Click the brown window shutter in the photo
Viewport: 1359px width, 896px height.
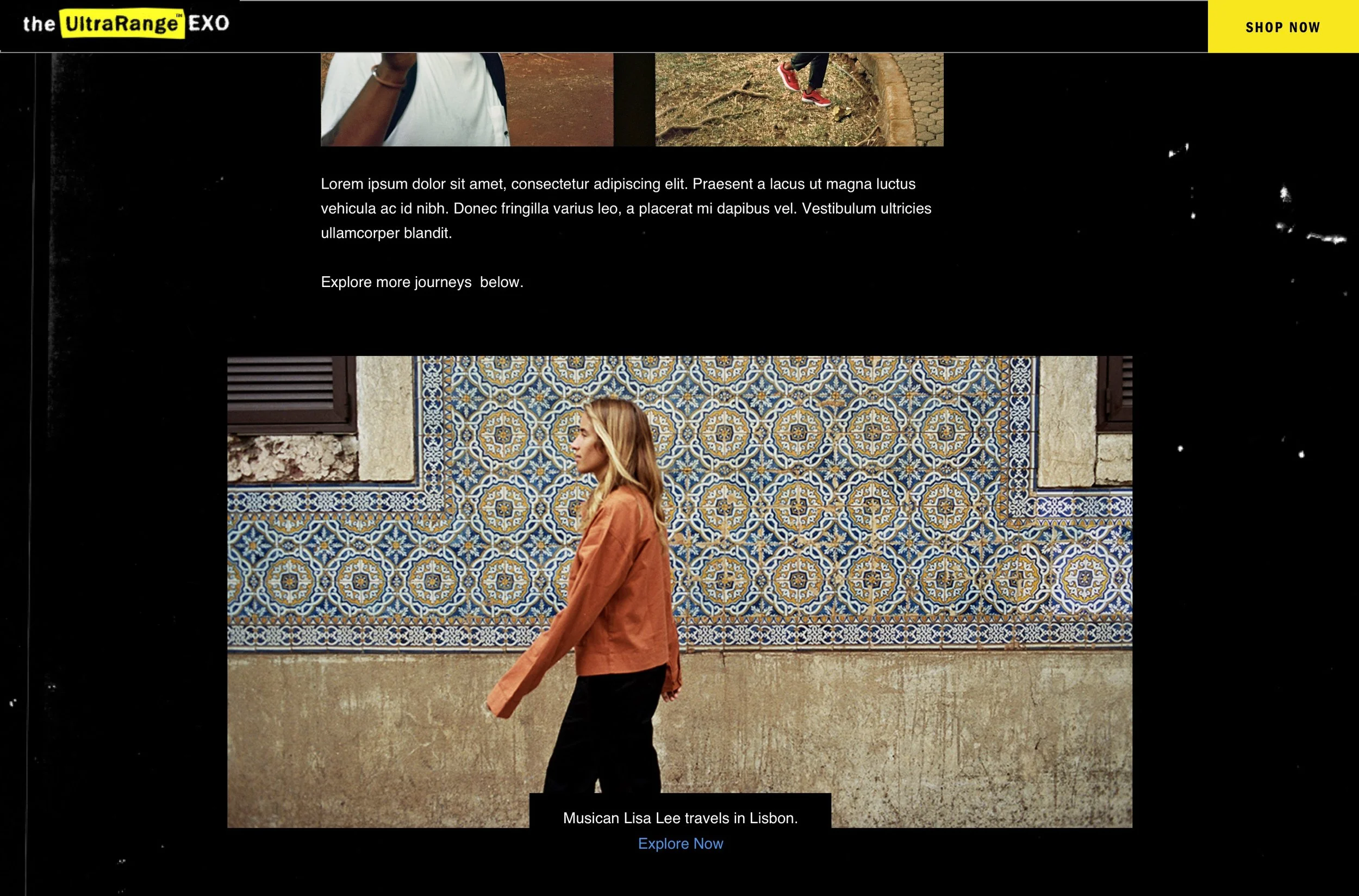[x=289, y=391]
